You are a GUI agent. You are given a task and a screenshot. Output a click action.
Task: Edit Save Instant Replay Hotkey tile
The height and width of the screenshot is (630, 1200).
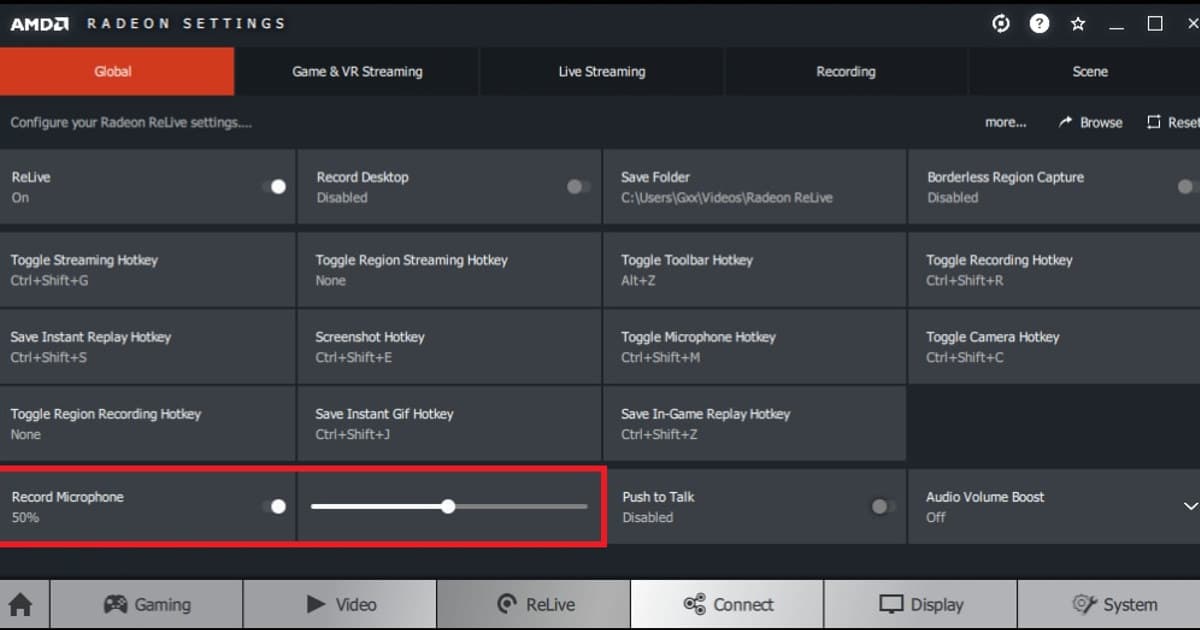(148, 347)
